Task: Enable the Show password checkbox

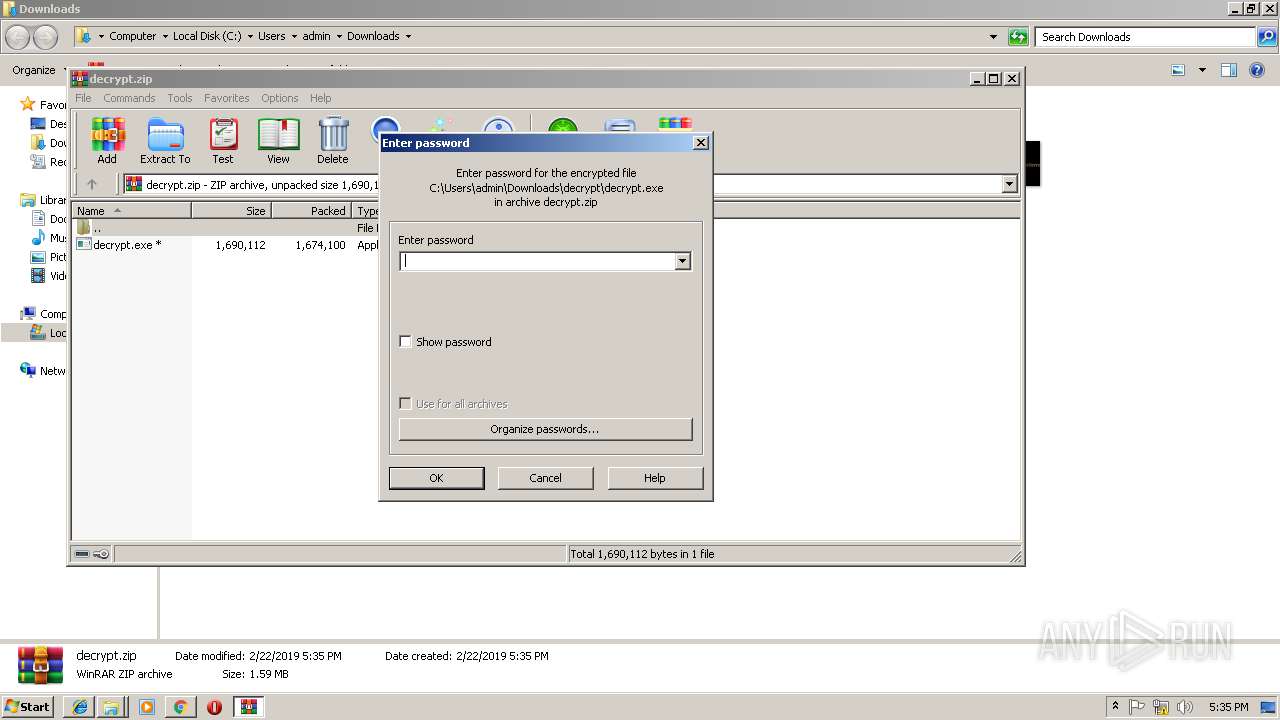Action: [405, 342]
